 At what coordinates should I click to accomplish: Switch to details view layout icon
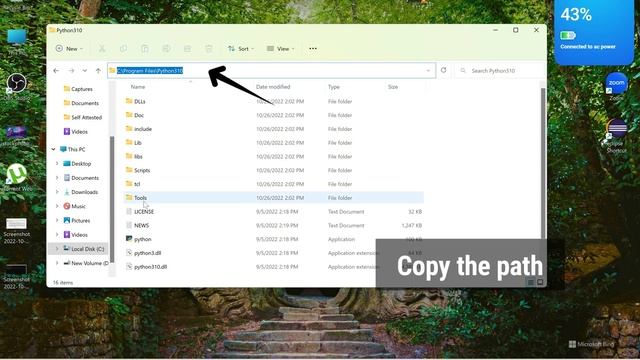click(531, 282)
